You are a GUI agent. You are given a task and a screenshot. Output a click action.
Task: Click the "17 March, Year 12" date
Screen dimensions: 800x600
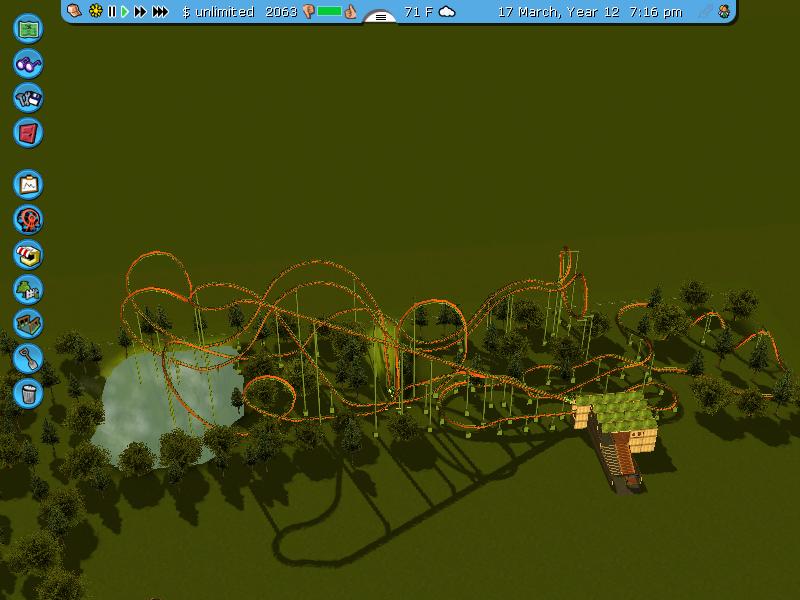tap(558, 12)
